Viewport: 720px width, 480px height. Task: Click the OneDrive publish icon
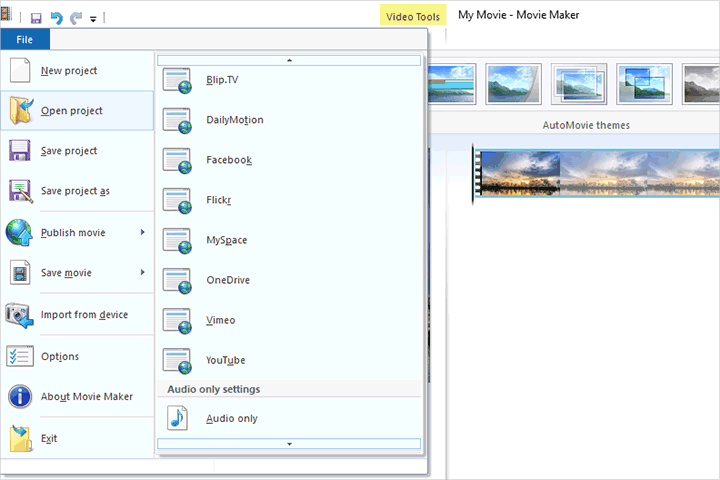tap(177, 281)
